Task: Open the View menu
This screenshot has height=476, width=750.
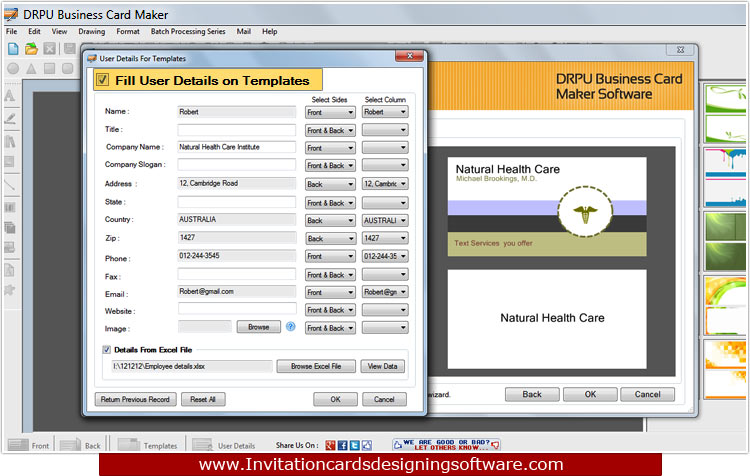Action: tap(59, 32)
